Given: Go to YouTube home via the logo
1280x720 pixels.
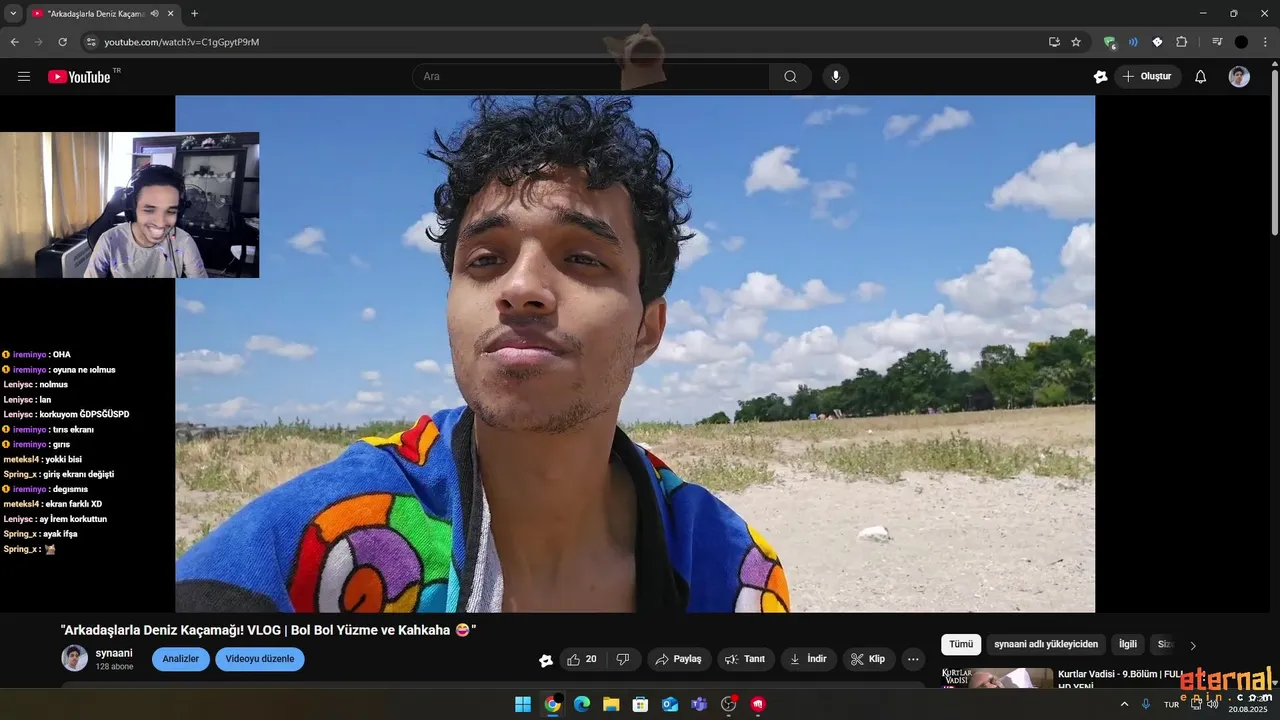Looking at the screenshot, I should tap(80, 77).
